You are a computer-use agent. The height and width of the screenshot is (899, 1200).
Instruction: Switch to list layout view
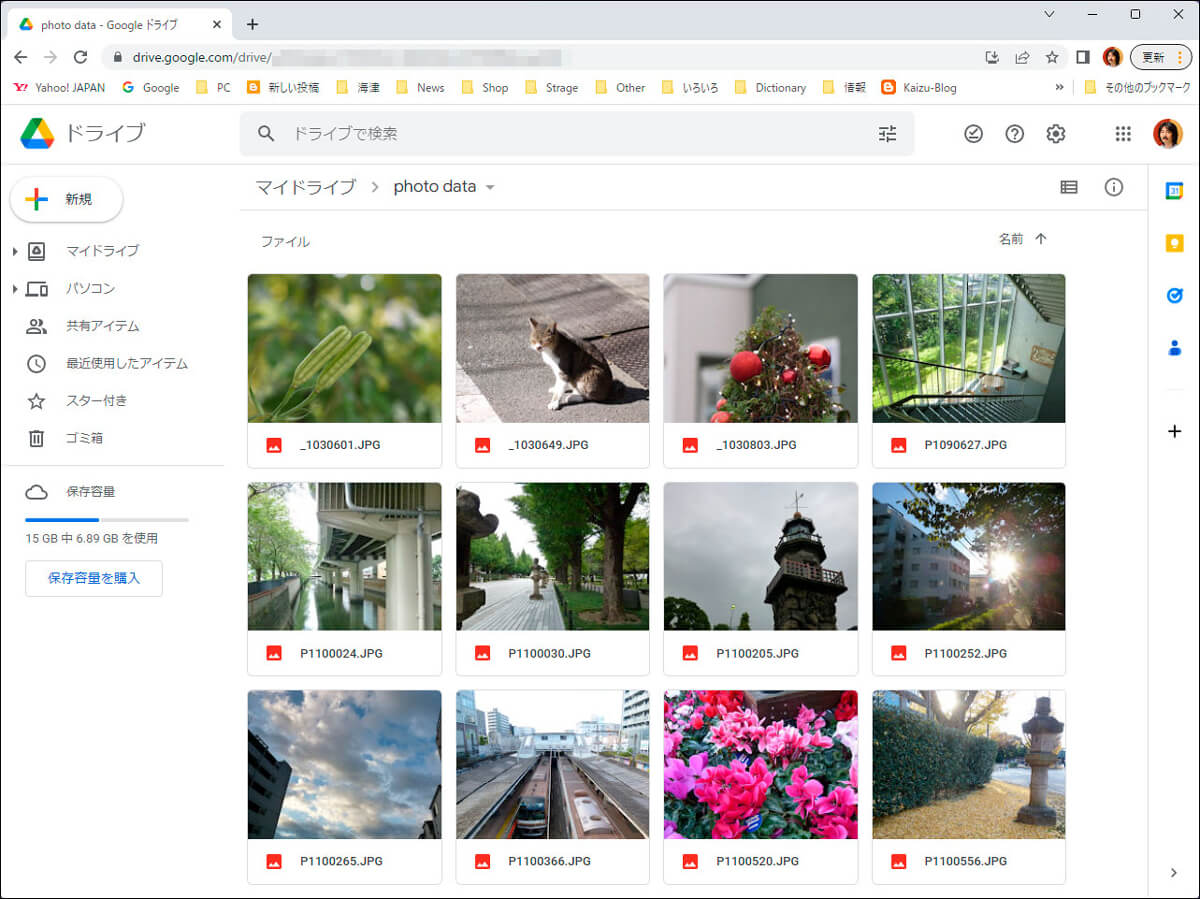1069,187
